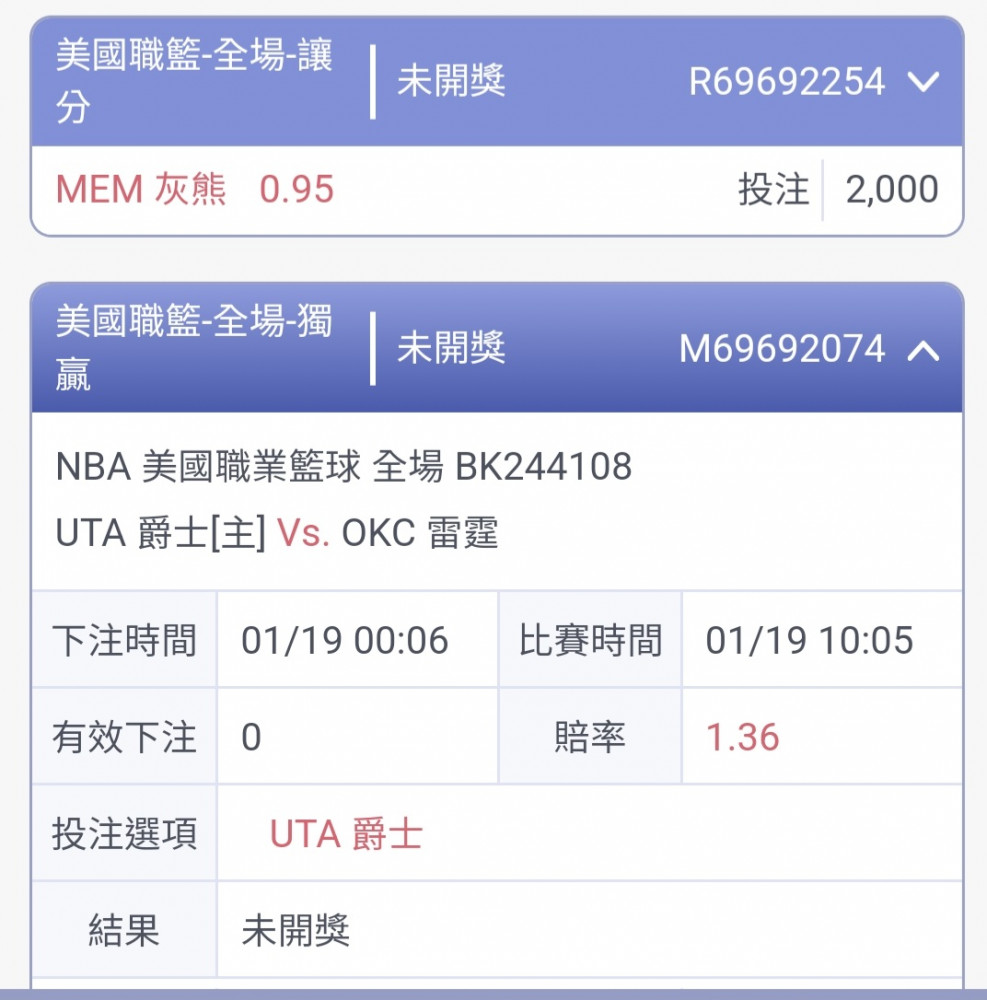This screenshot has height=1000, width=987.
Task: Tap 有效下注 value 0
Action: pos(251,737)
